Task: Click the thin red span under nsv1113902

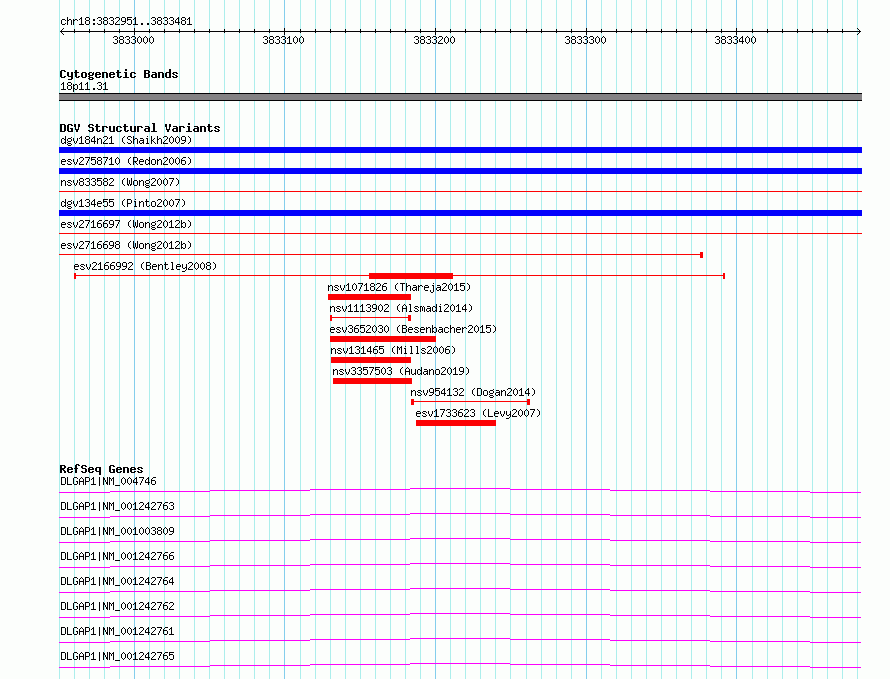Action: (371, 318)
